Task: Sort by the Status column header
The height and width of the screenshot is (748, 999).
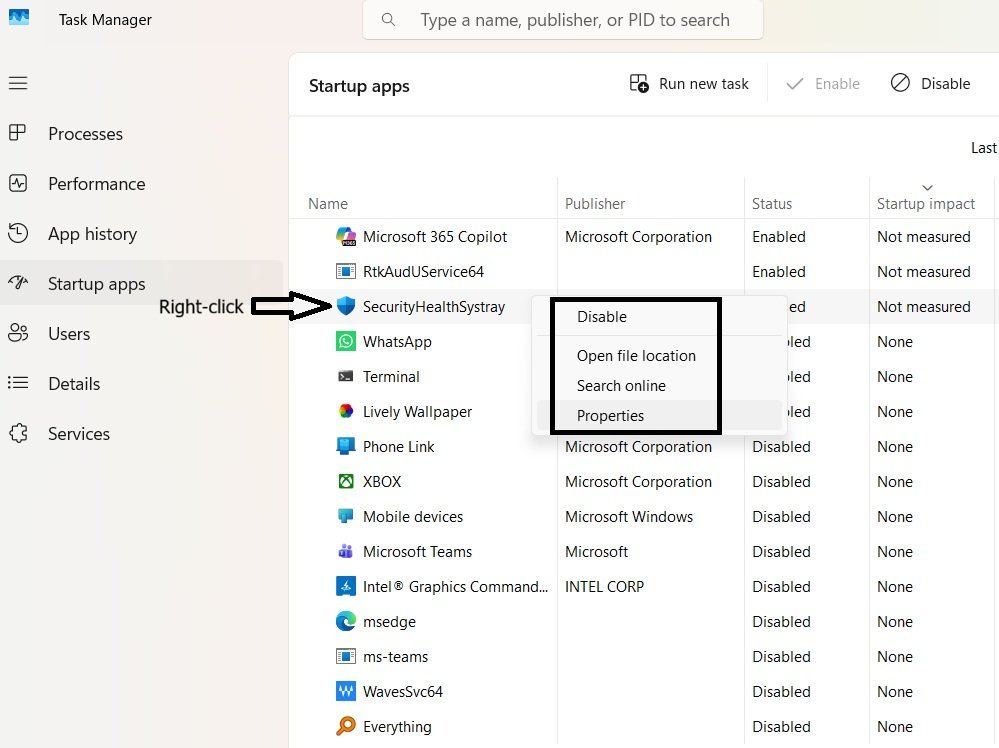Action: click(x=772, y=203)
